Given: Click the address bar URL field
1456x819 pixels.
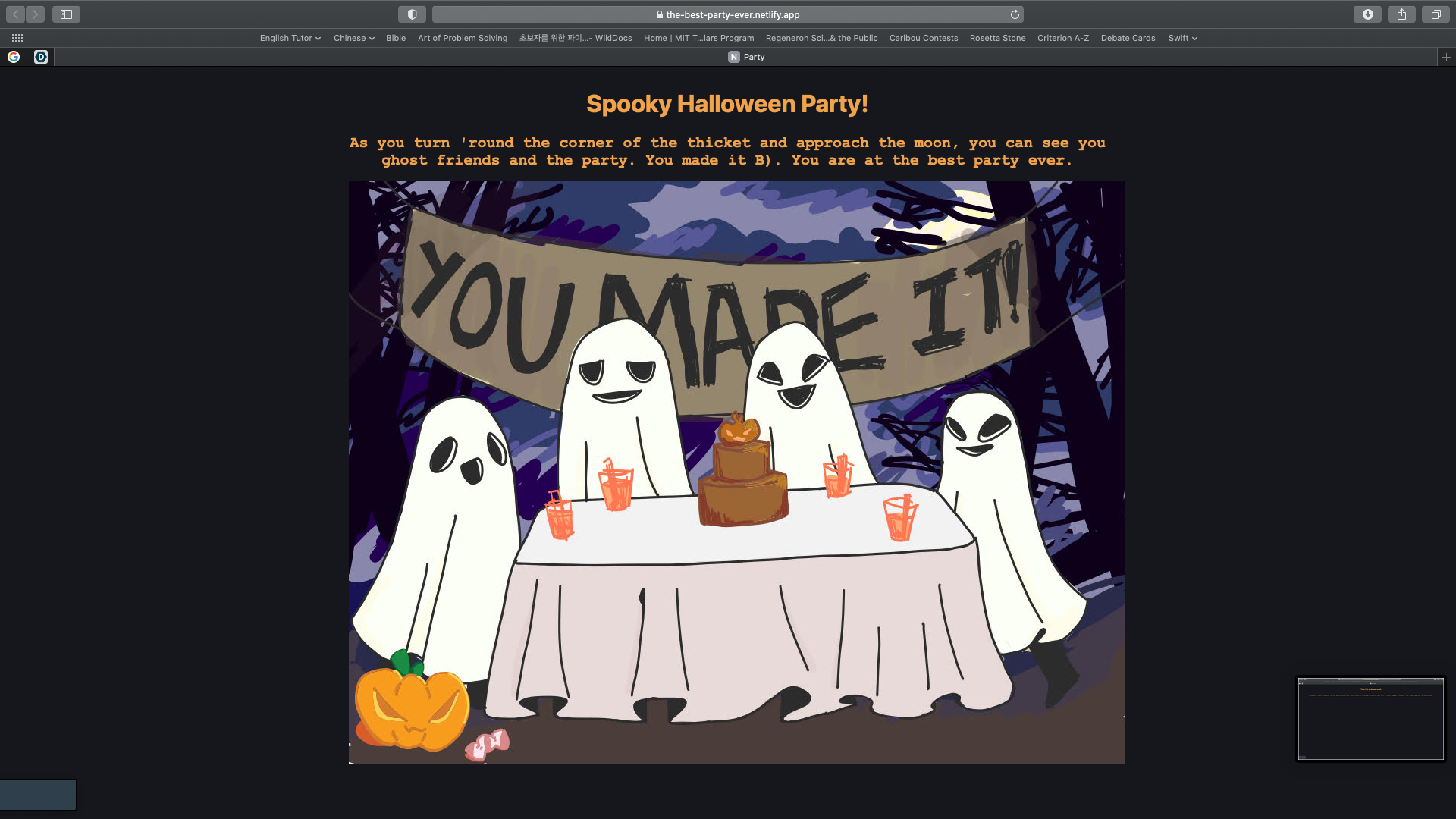Looking at the screenshot, I should click(x=728, y=14).
